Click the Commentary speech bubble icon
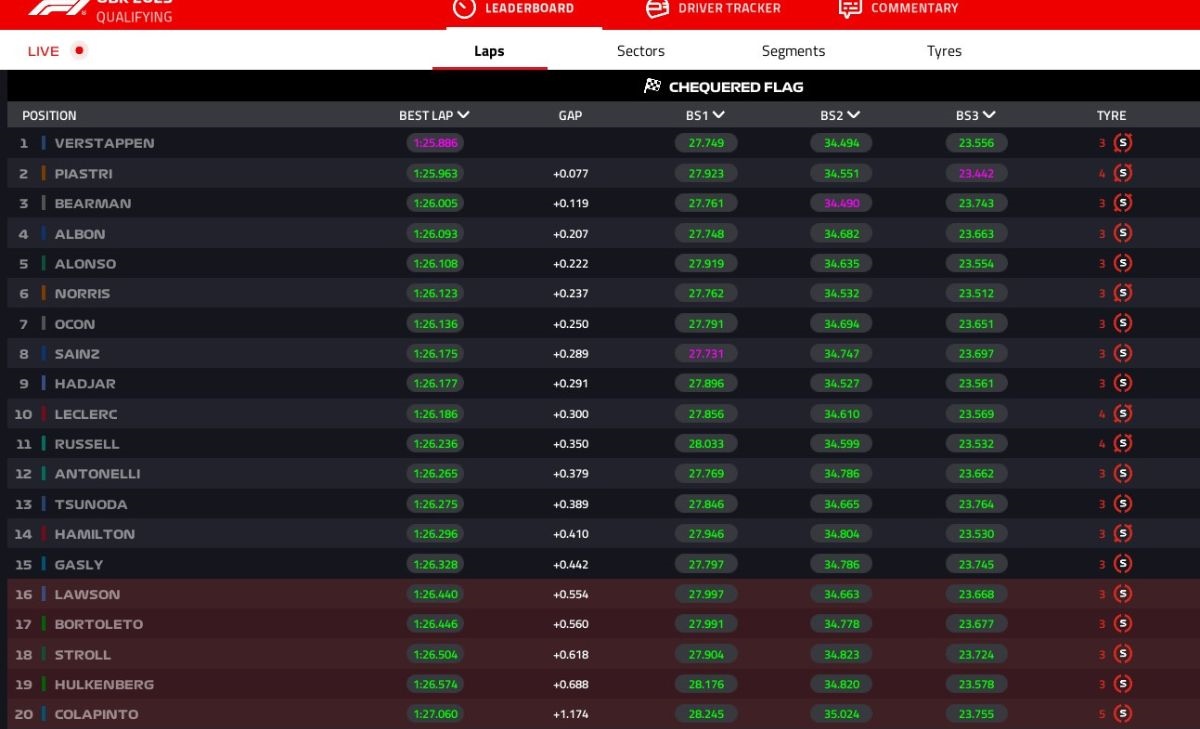This screenshot has height=729, width=1200. pyautogui.click(x=850, y=8)
